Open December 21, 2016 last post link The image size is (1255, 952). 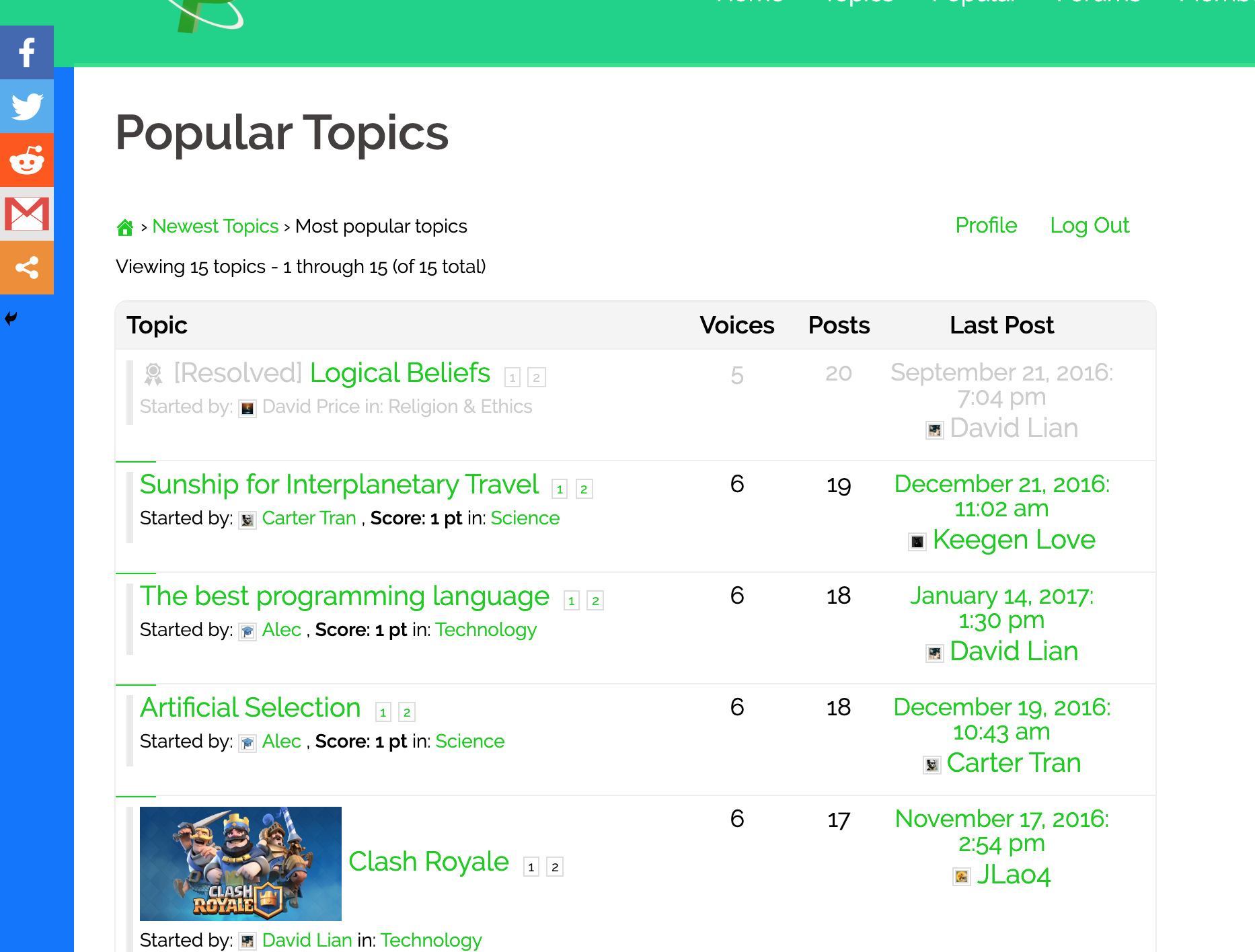[x=1001, y=496]
